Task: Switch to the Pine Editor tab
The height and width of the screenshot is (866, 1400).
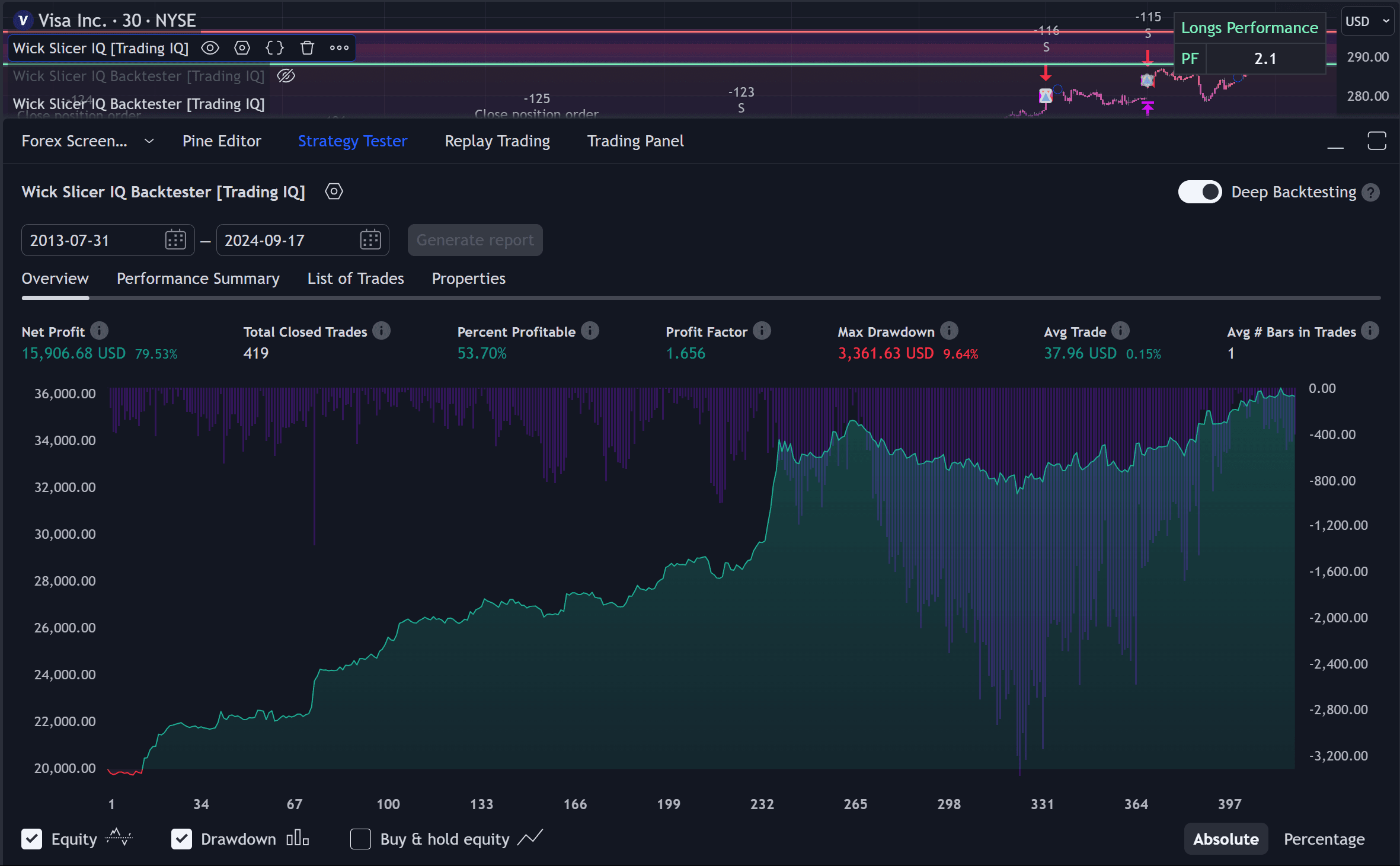Action: 222,141
